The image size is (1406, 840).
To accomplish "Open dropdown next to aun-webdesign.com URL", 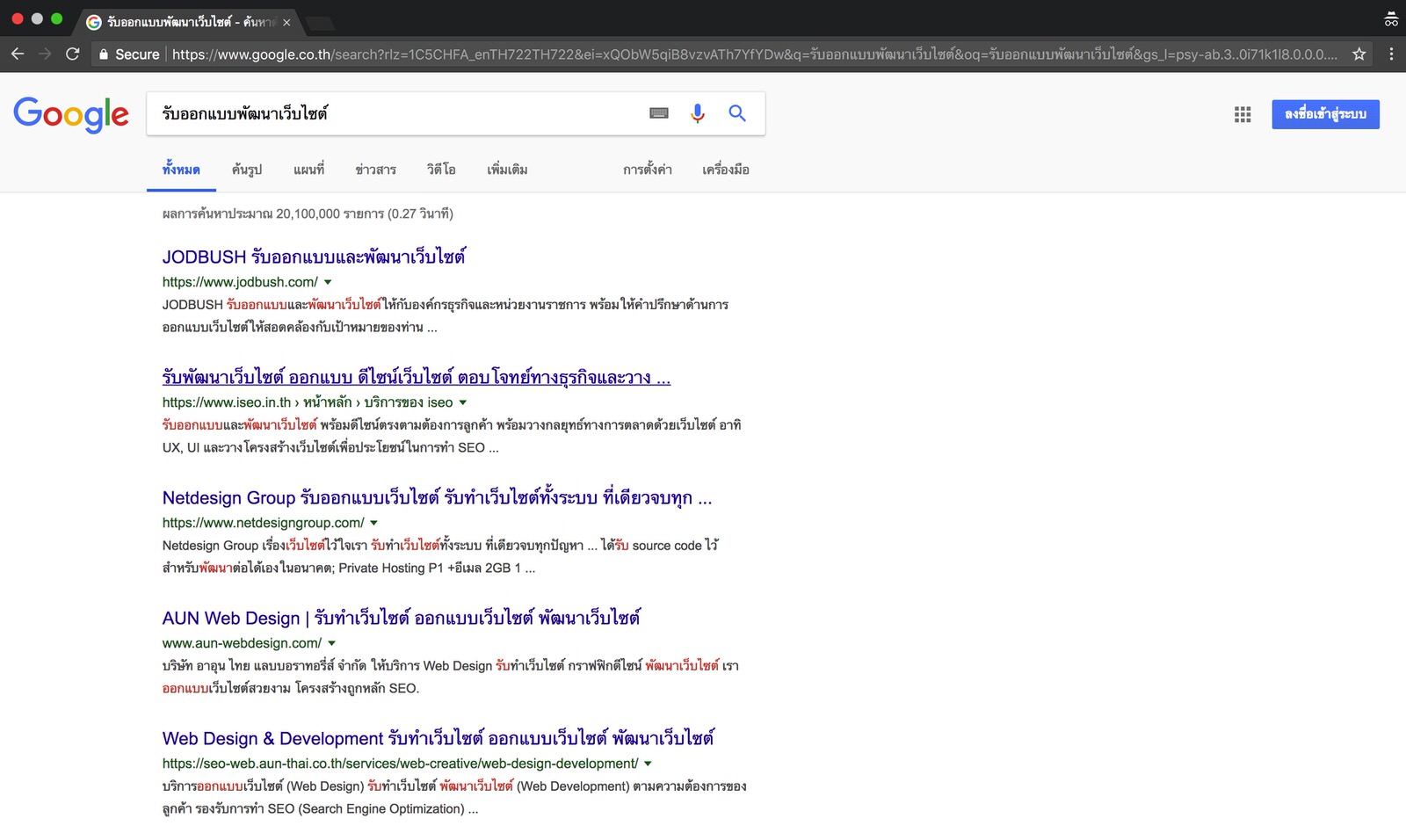I will pyautogui.click(x=331, y=643).
